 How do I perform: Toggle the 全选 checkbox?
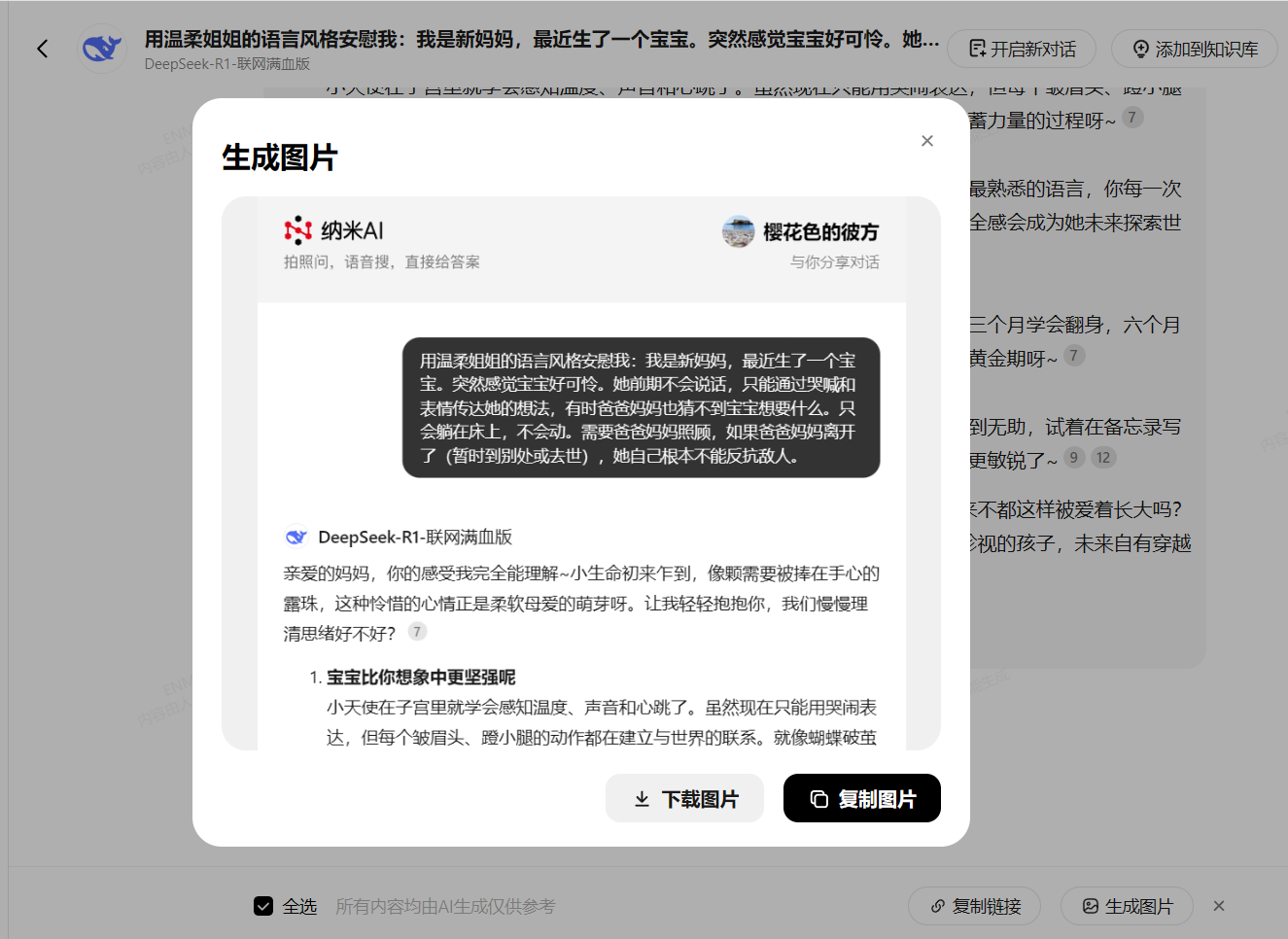(x=263, y=906)
